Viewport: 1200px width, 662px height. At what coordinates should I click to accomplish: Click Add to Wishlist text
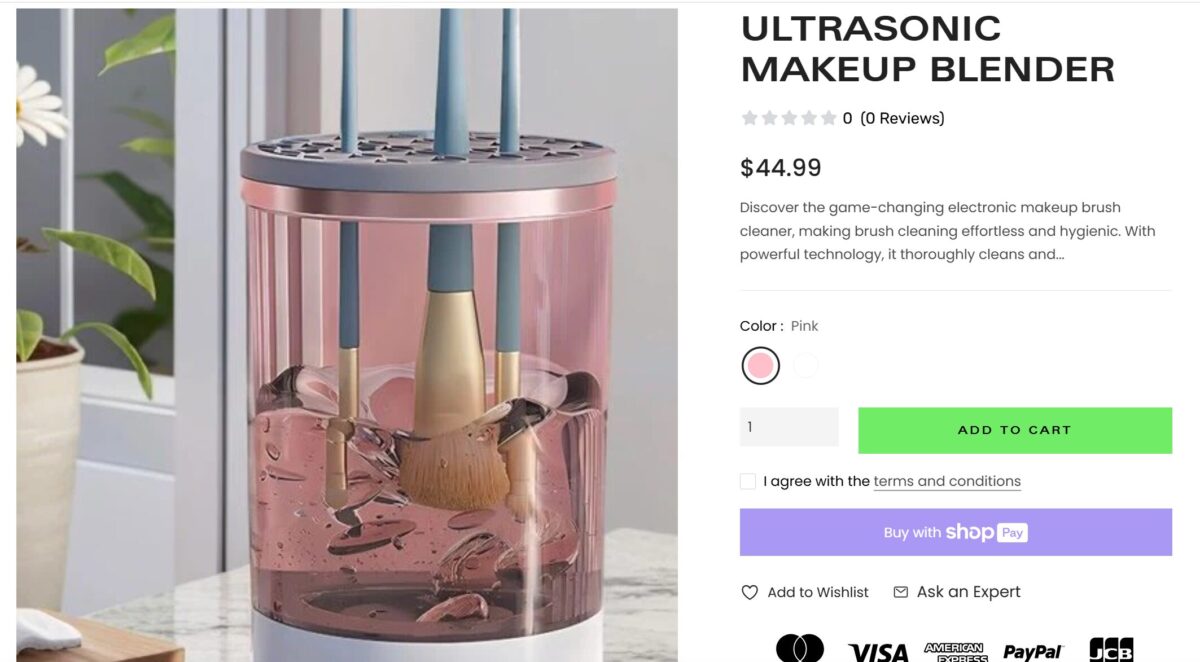[x=816, y=592]
